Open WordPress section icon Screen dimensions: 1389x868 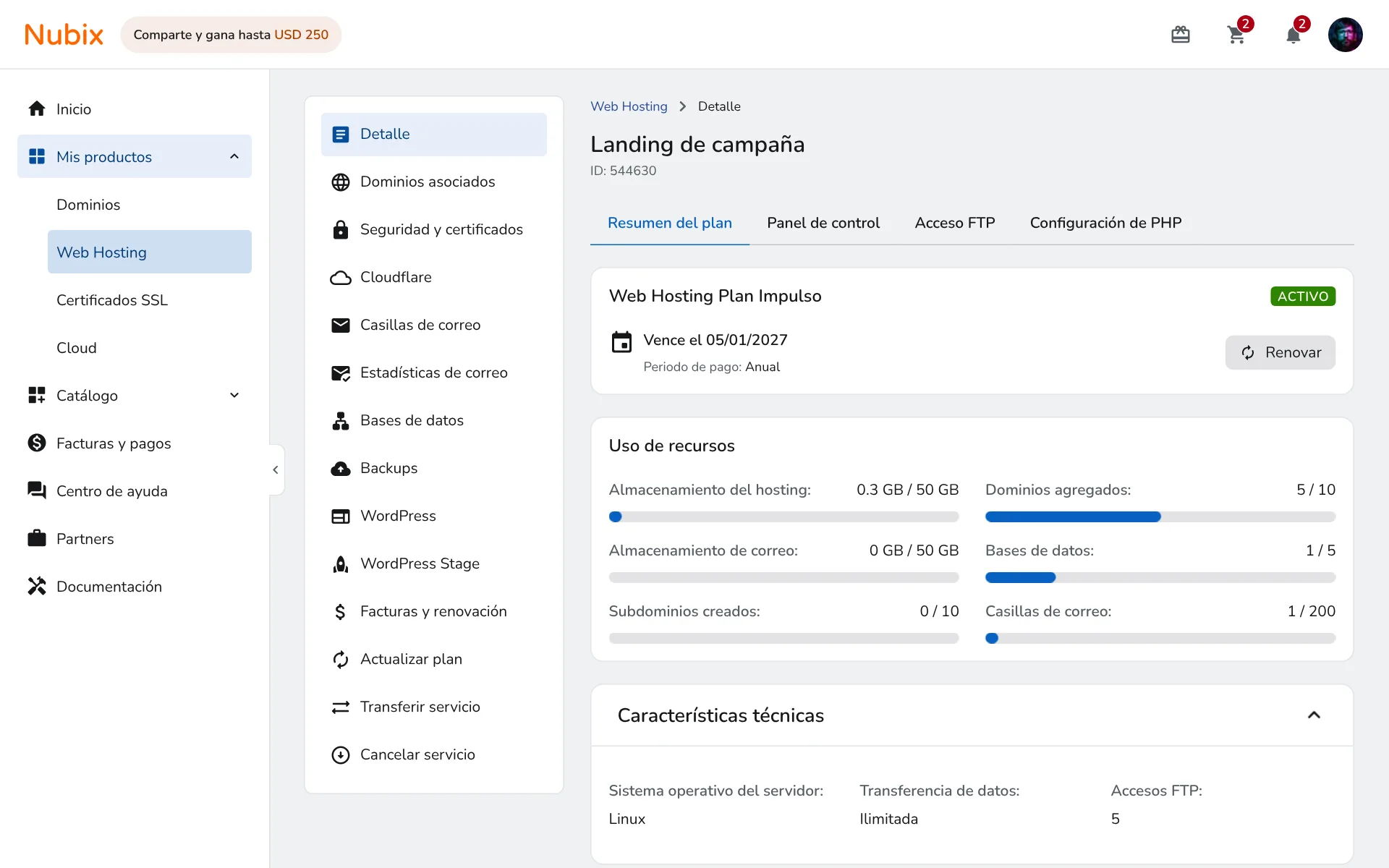tap(341, 516)
